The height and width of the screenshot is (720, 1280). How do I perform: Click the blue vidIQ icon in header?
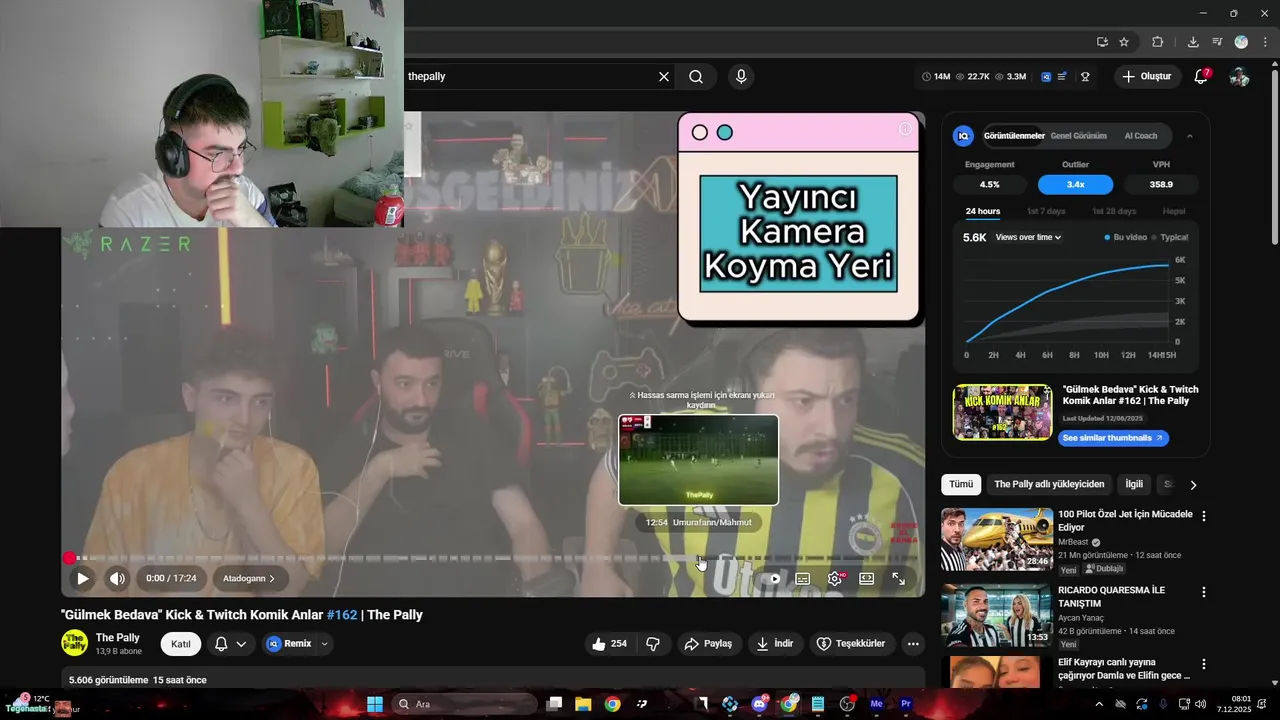point(1046,76)
